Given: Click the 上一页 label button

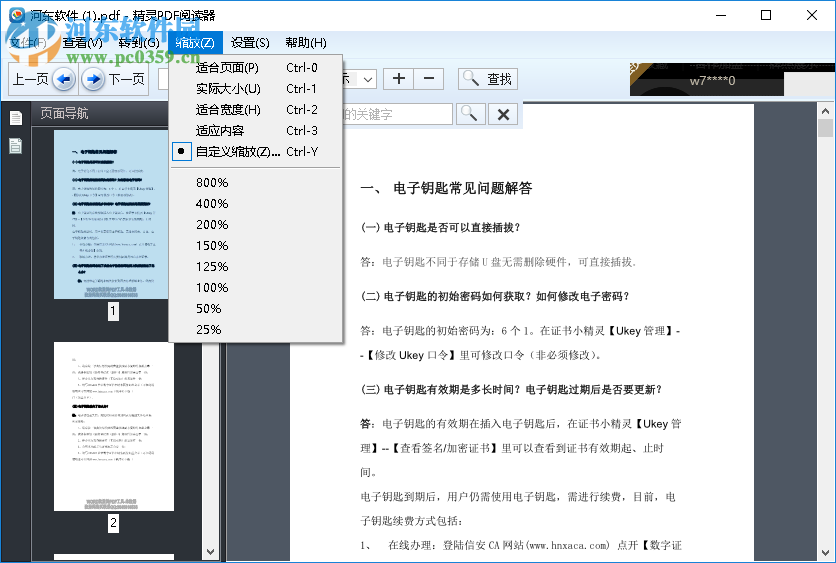Looking at the screenshot, I should coord(30,79).
